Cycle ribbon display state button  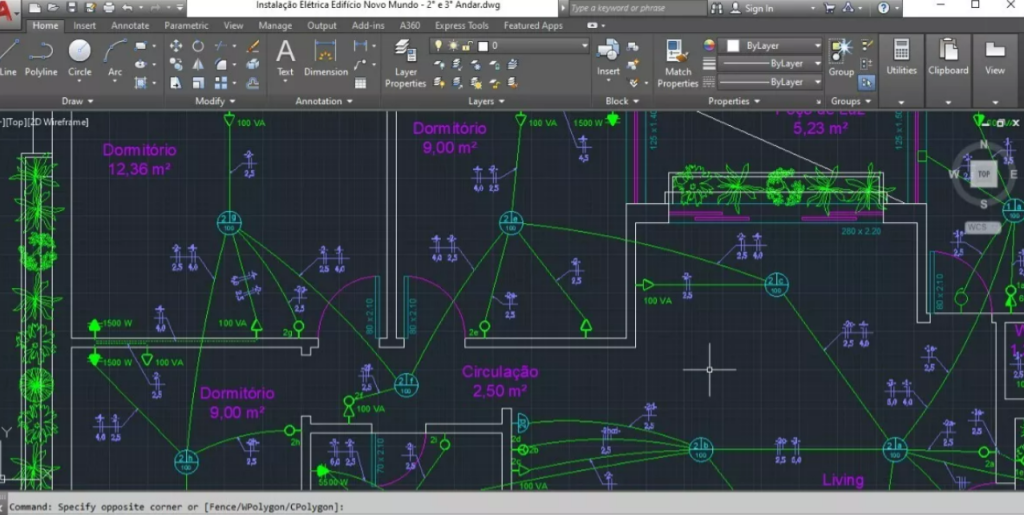pos(592,25)
